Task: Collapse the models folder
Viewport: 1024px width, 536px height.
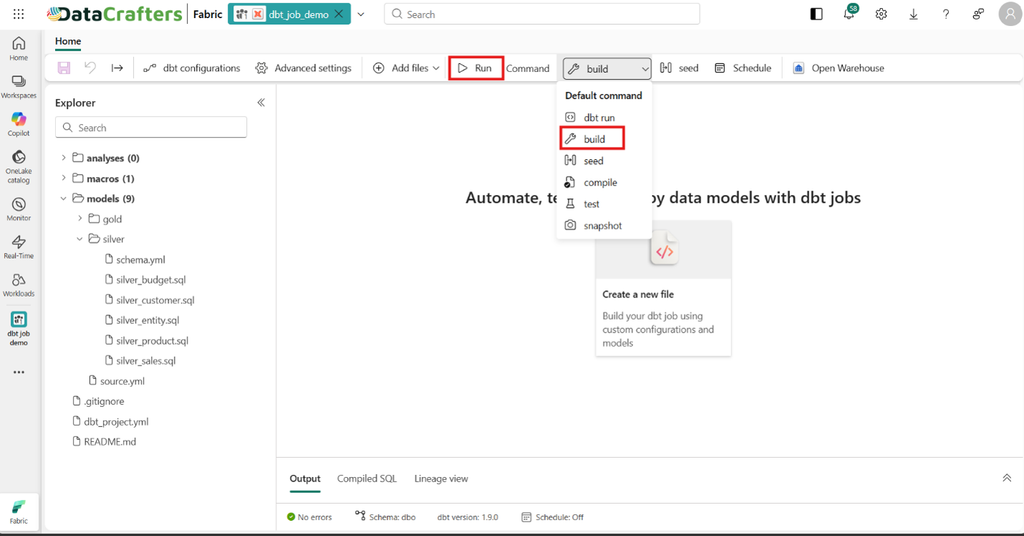Action: coord(63,198)
